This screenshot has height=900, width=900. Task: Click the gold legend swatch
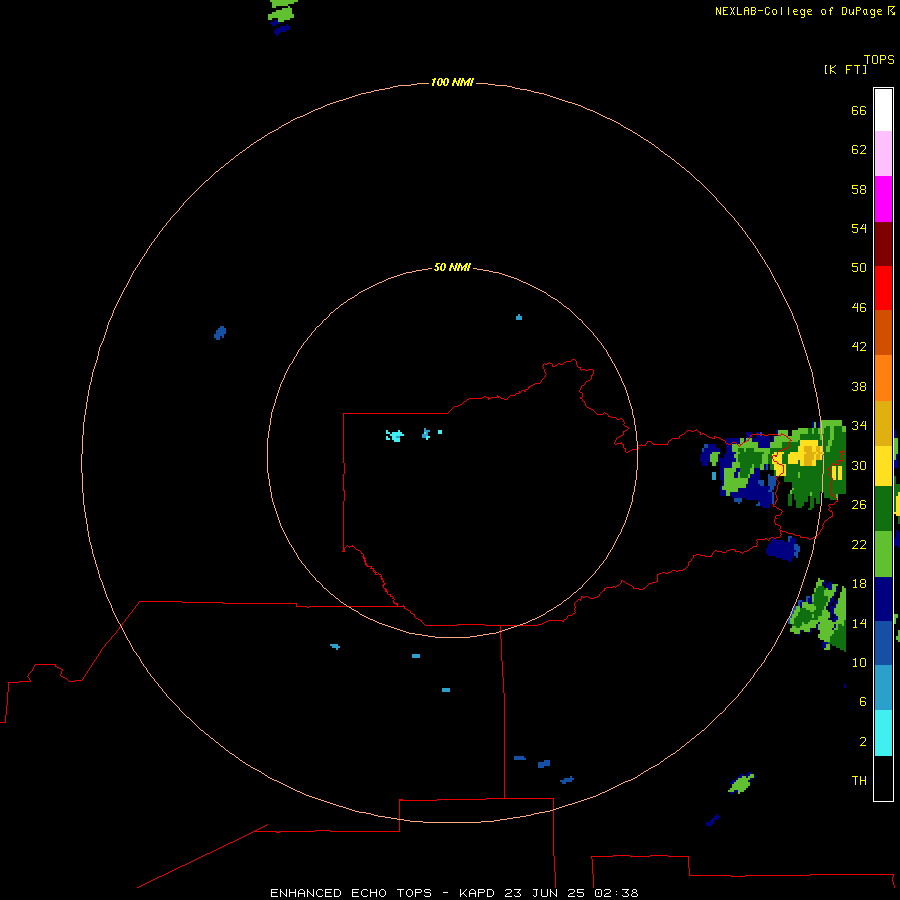[883, 423]
